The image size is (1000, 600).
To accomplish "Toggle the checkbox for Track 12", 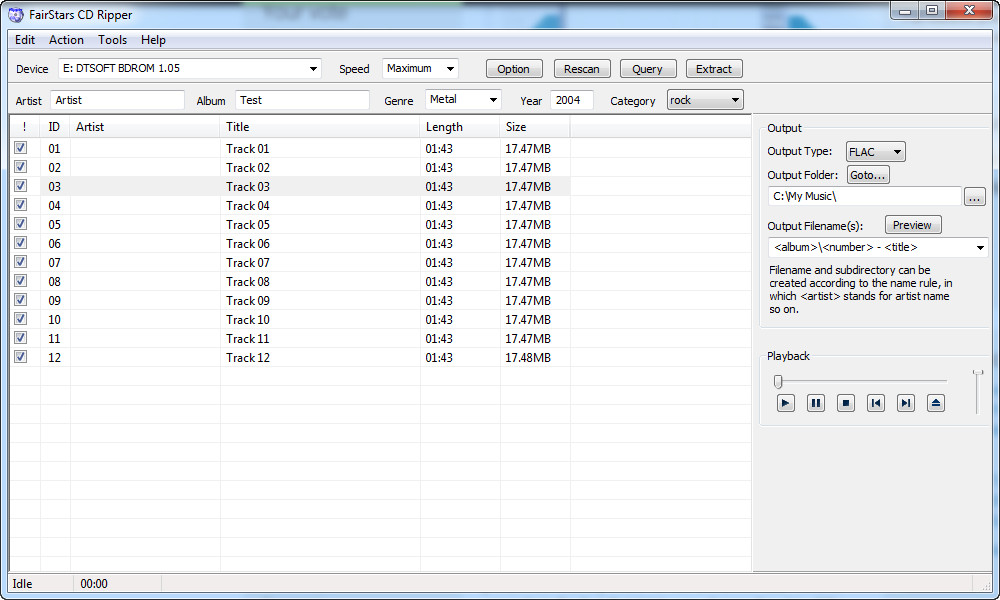I will 20,357.
